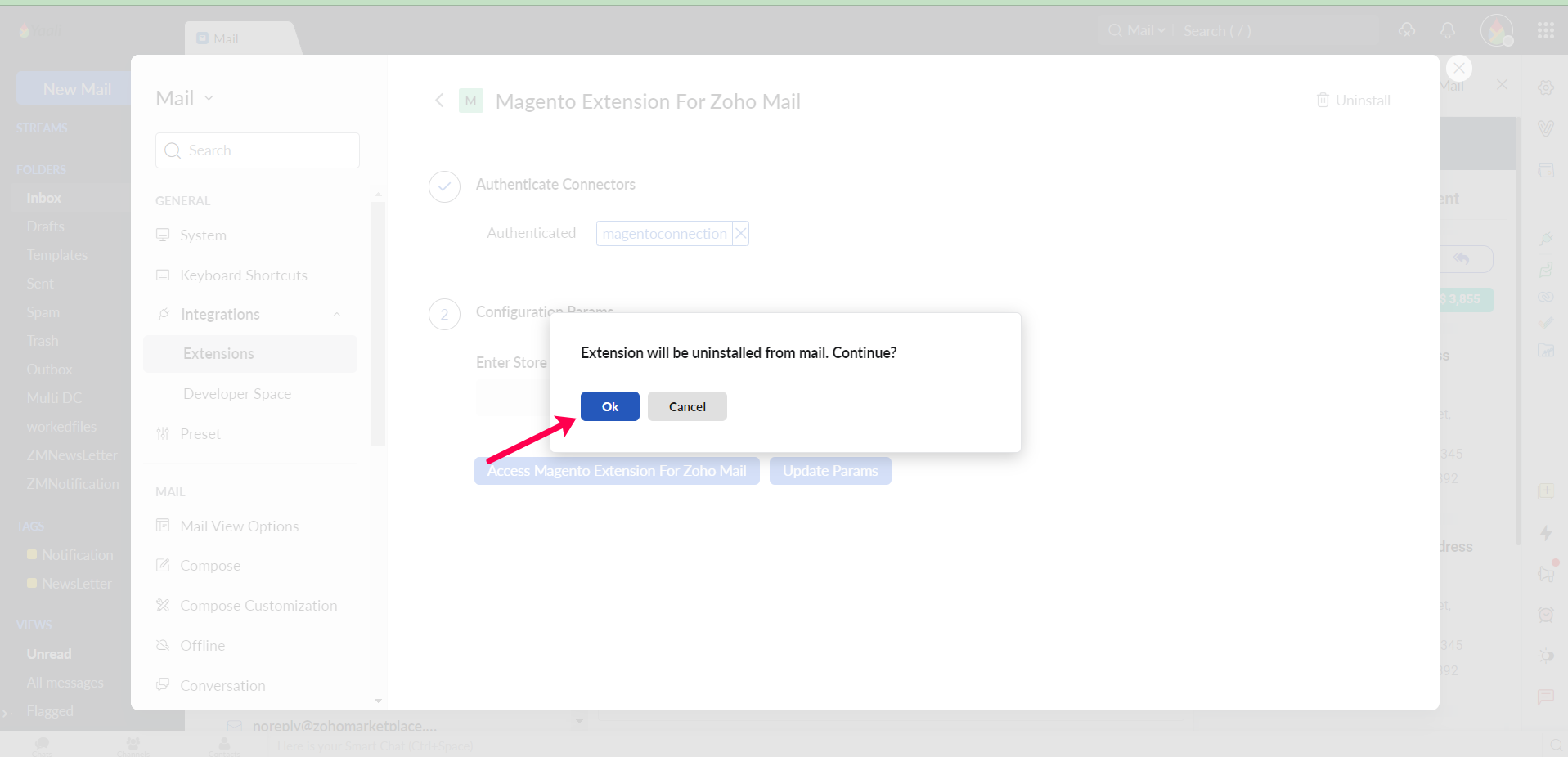Cancel the uninstall confirmation dialog

[x=686, y=406]
